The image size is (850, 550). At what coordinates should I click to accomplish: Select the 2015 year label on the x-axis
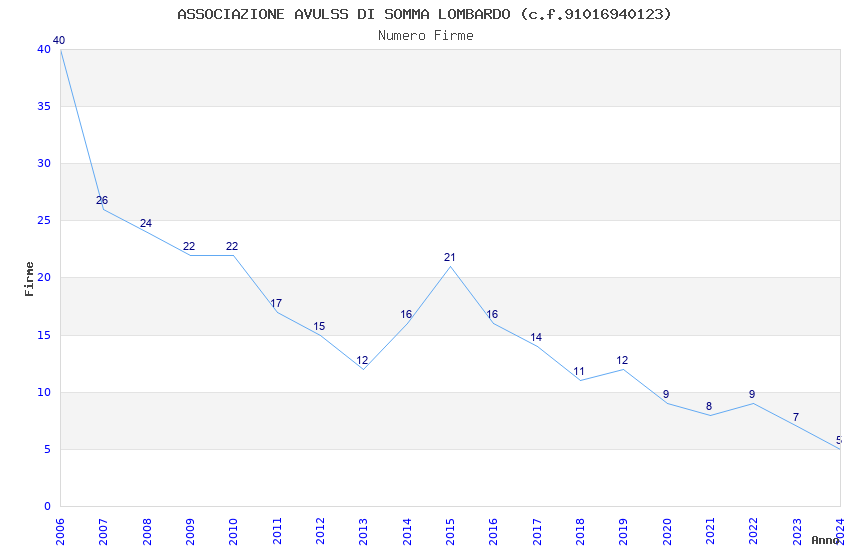click(x=450, y=532)
